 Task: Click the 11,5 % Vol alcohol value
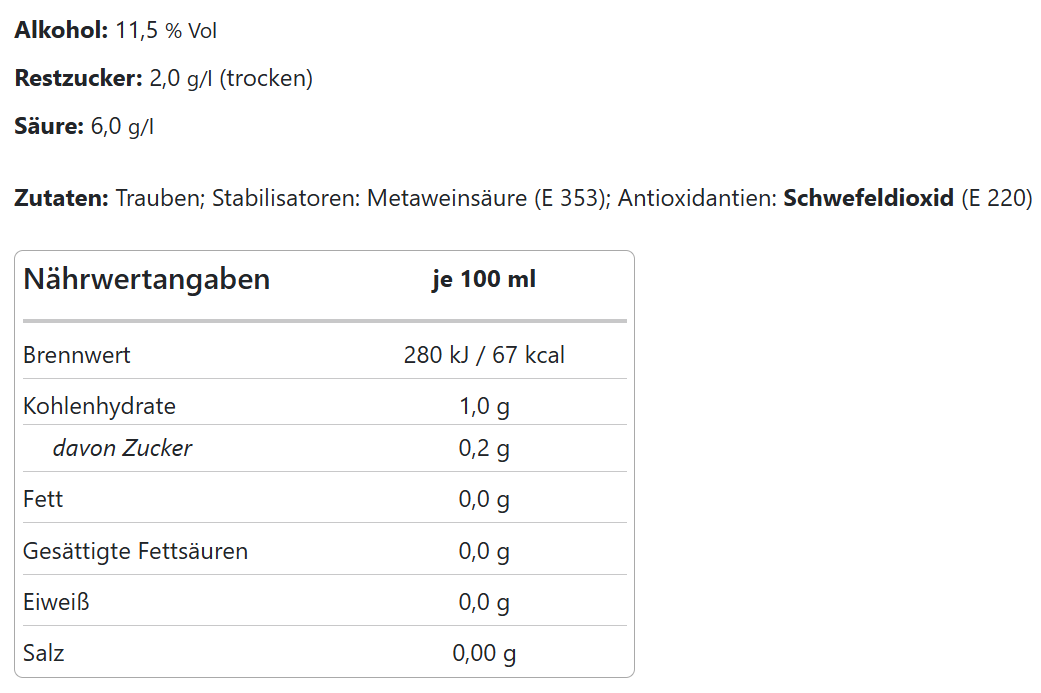[167, 31]
